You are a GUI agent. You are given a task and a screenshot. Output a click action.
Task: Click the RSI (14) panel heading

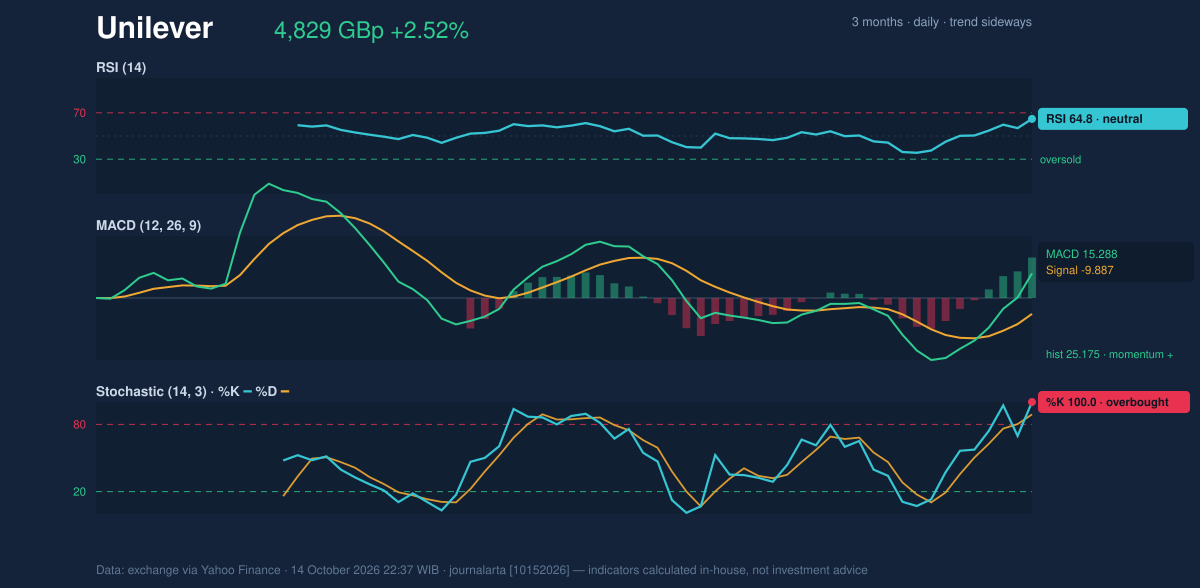pos(121,67)
